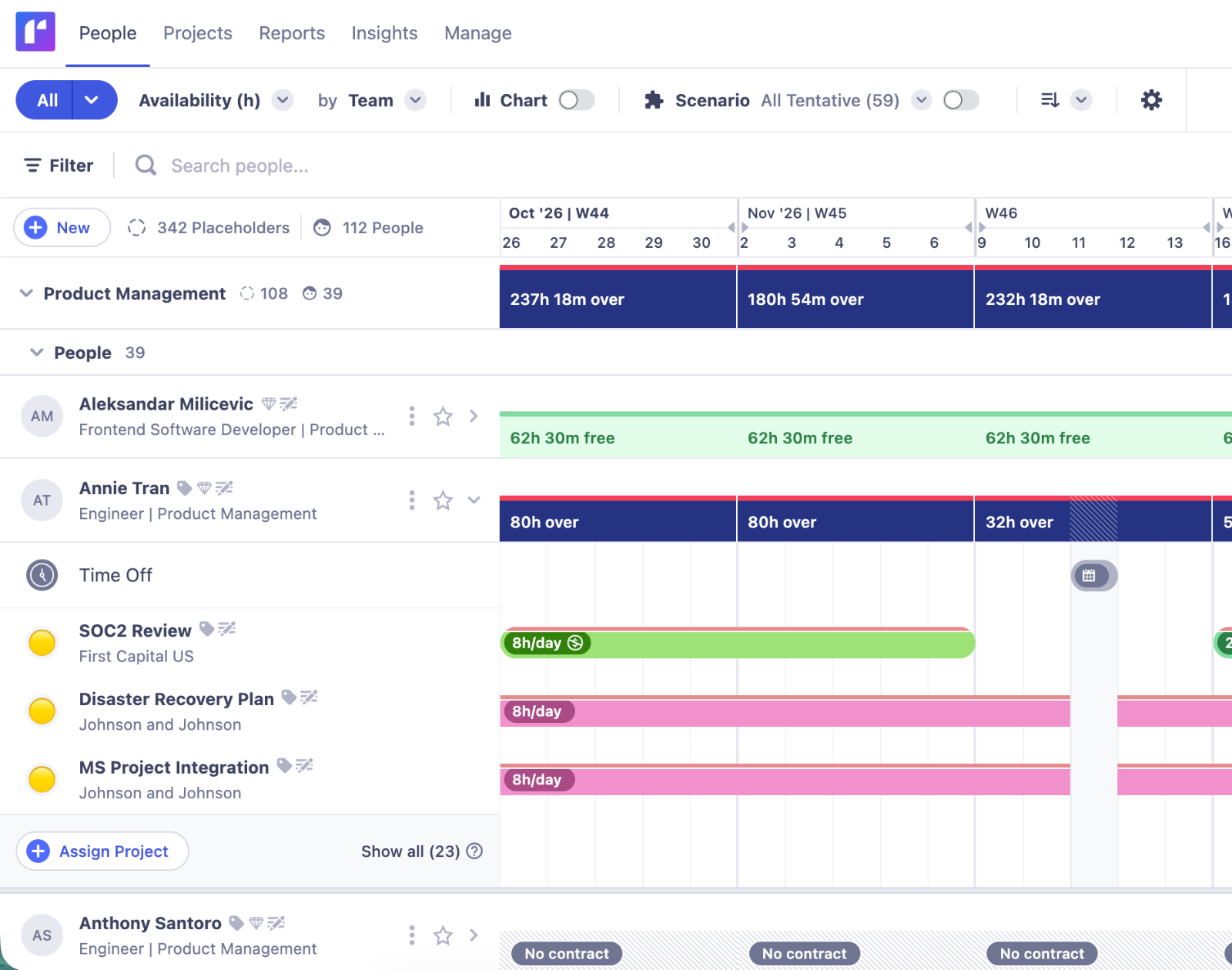The image size is (1232, 970).
Task: Click the SOC2 Review tag icon
Action: 206,629
